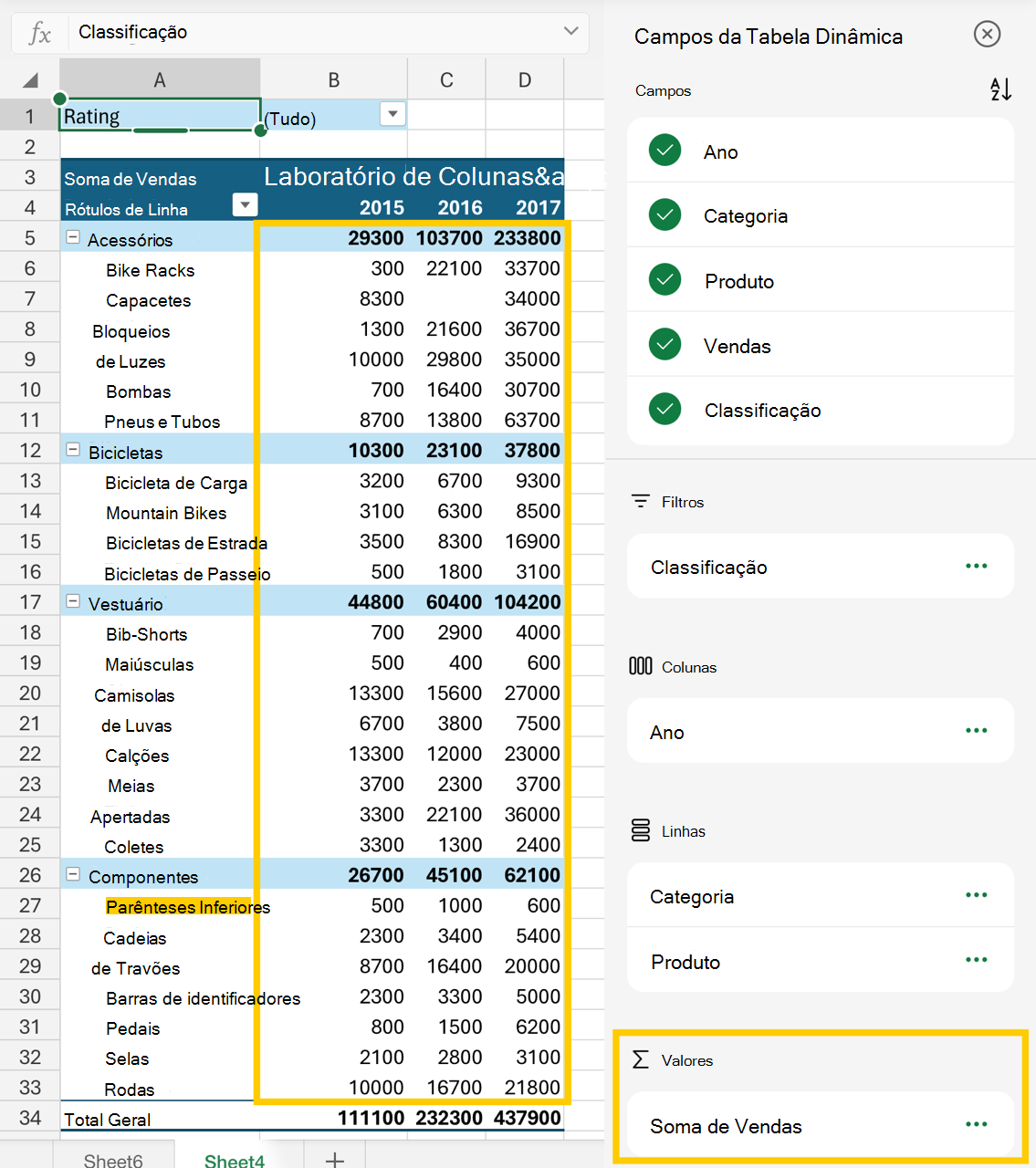Switch to the Sheet4 tab
This screenshot has height=1168, width=1036.
click(235, 1158)
